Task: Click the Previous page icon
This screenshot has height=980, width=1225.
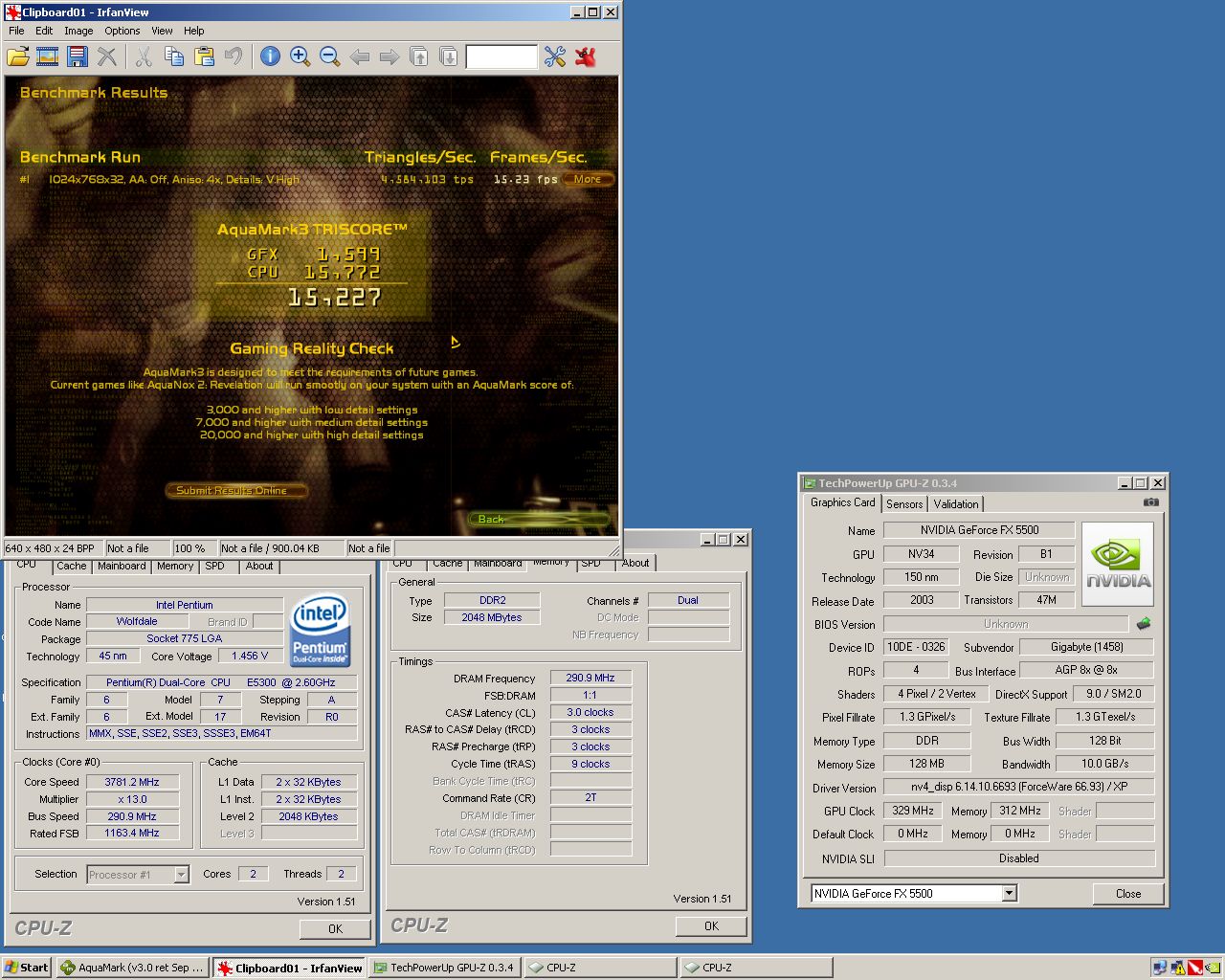Action: [x=419, y=56]
